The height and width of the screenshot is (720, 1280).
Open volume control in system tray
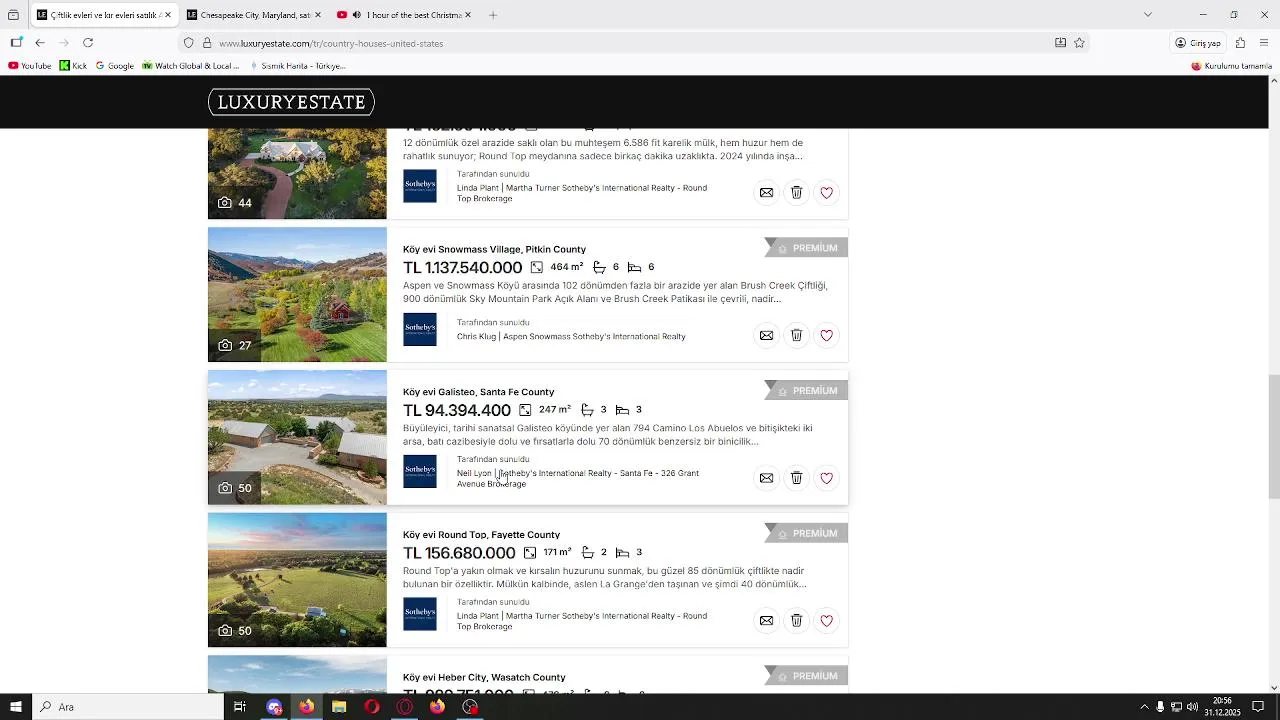coord(1192,707)
